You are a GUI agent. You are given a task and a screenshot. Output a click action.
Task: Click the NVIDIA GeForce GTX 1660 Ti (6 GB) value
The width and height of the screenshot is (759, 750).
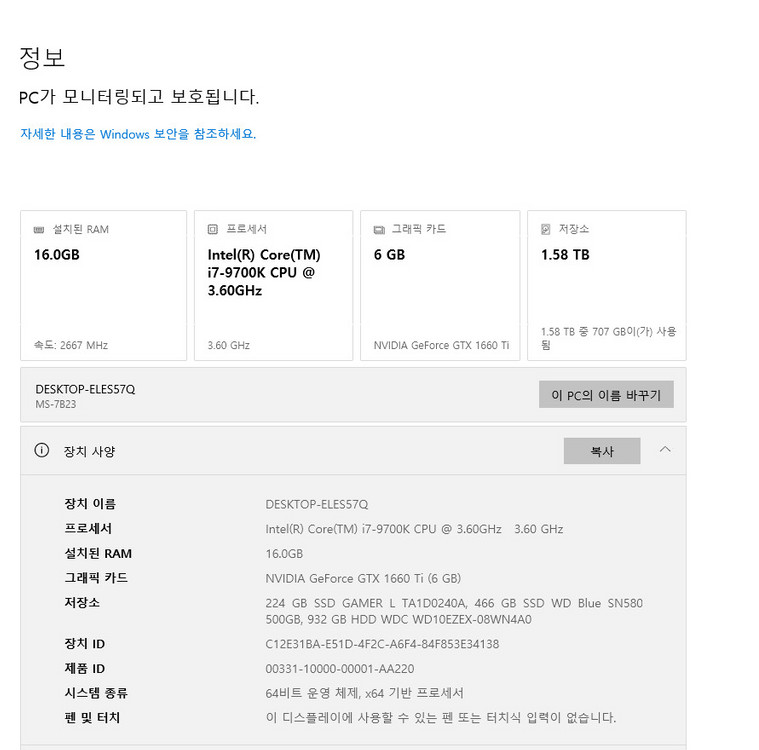363,578
